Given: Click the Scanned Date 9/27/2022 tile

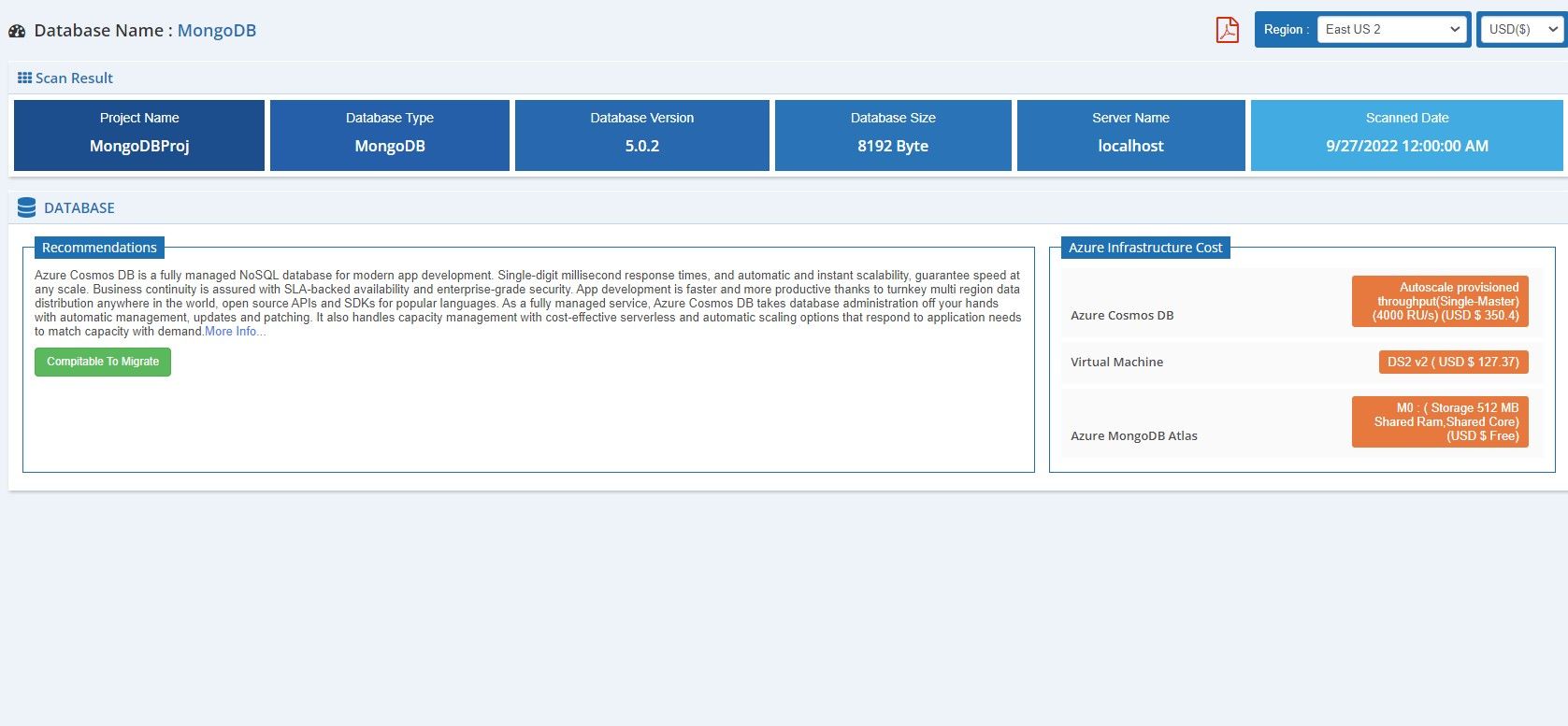Looking at the screenshot, I should [x=1407, y=135].
